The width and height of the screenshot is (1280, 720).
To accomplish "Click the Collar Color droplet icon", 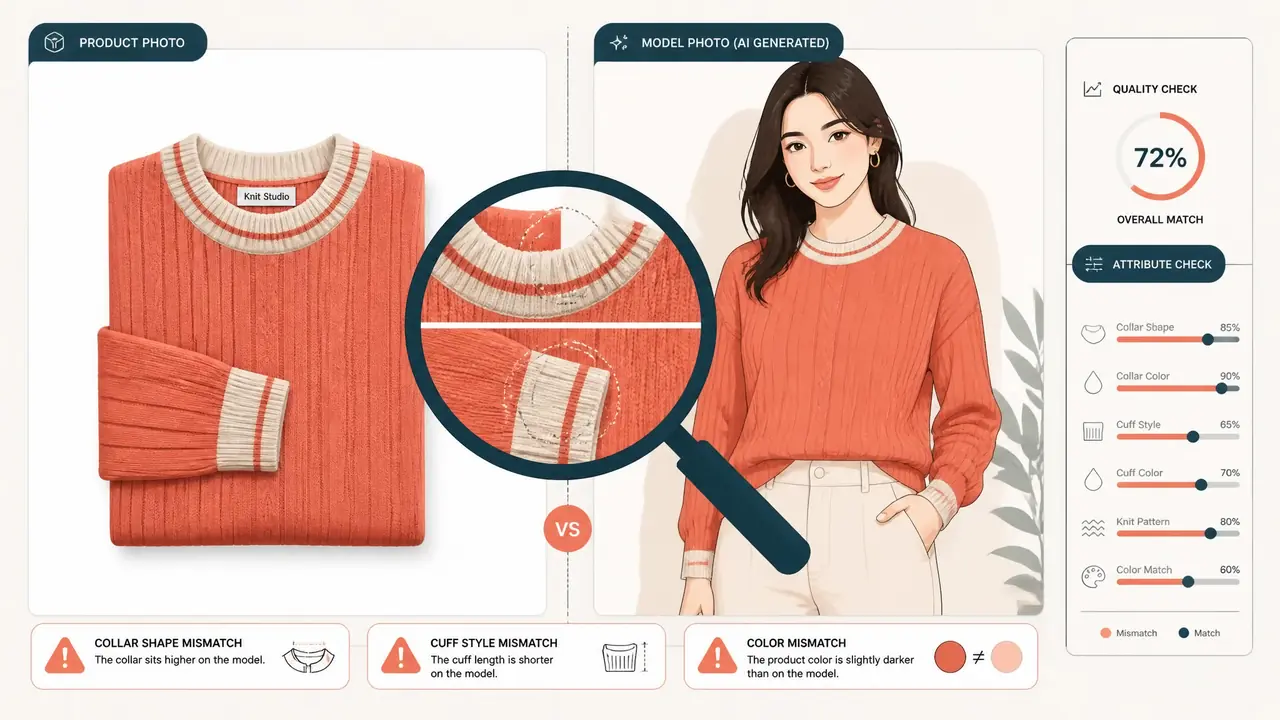I will (x=1093, y=383).
